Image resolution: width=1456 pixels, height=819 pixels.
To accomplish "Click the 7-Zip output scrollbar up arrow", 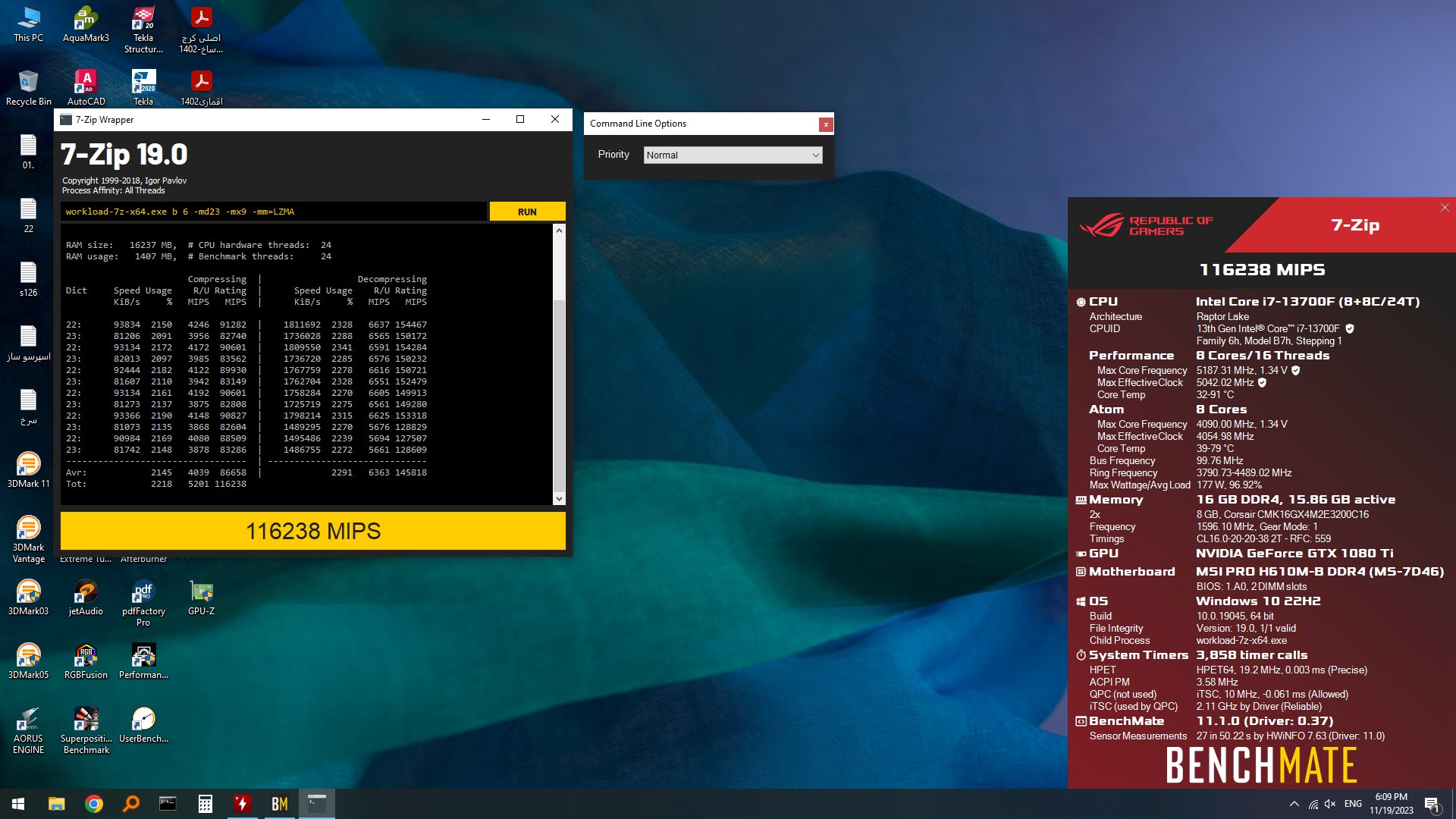I will pyautogui.click(x=559, y=230).
